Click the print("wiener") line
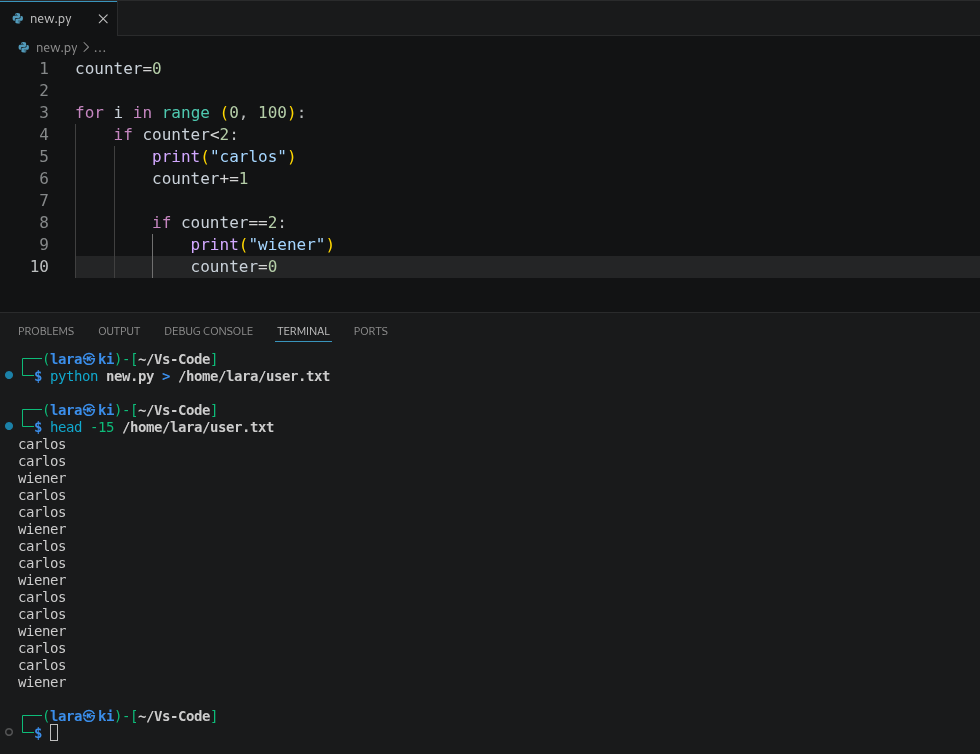 point(262,244)
